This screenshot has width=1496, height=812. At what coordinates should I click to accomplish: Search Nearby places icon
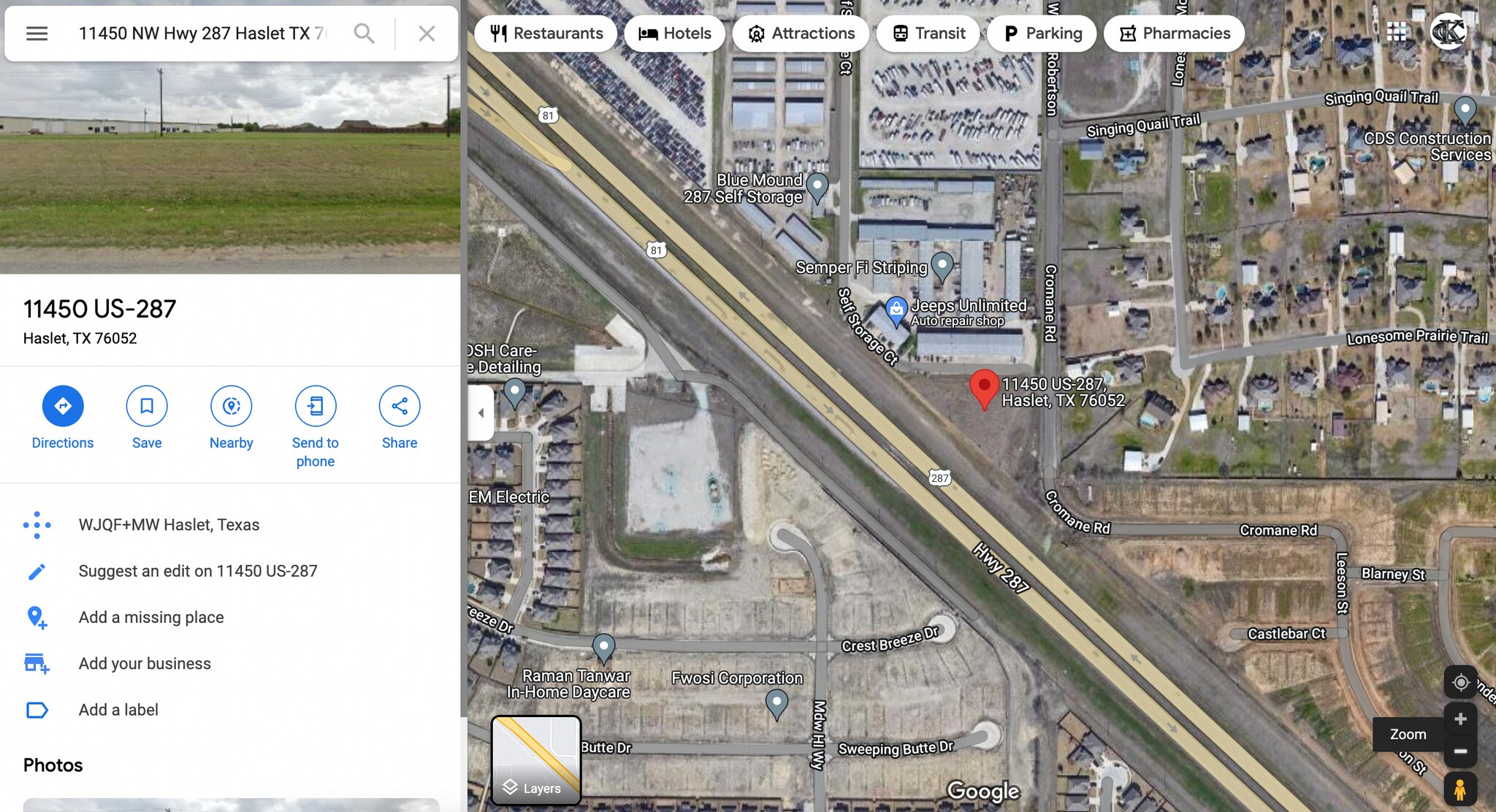coord(232,406)
